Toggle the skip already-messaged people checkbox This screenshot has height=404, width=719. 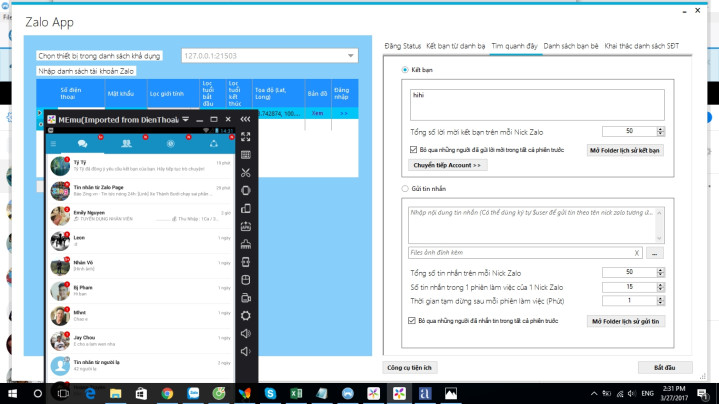point(412,321)
